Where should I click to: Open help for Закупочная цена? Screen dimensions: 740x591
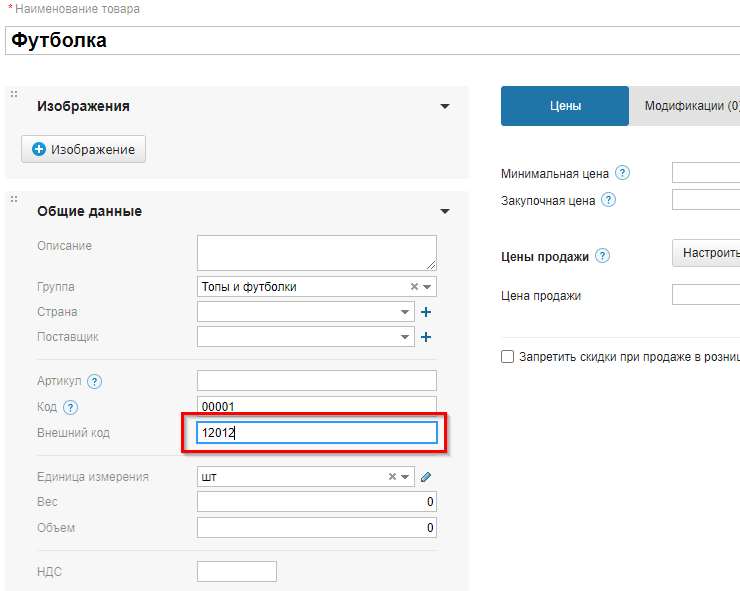(x=609, y=200)
